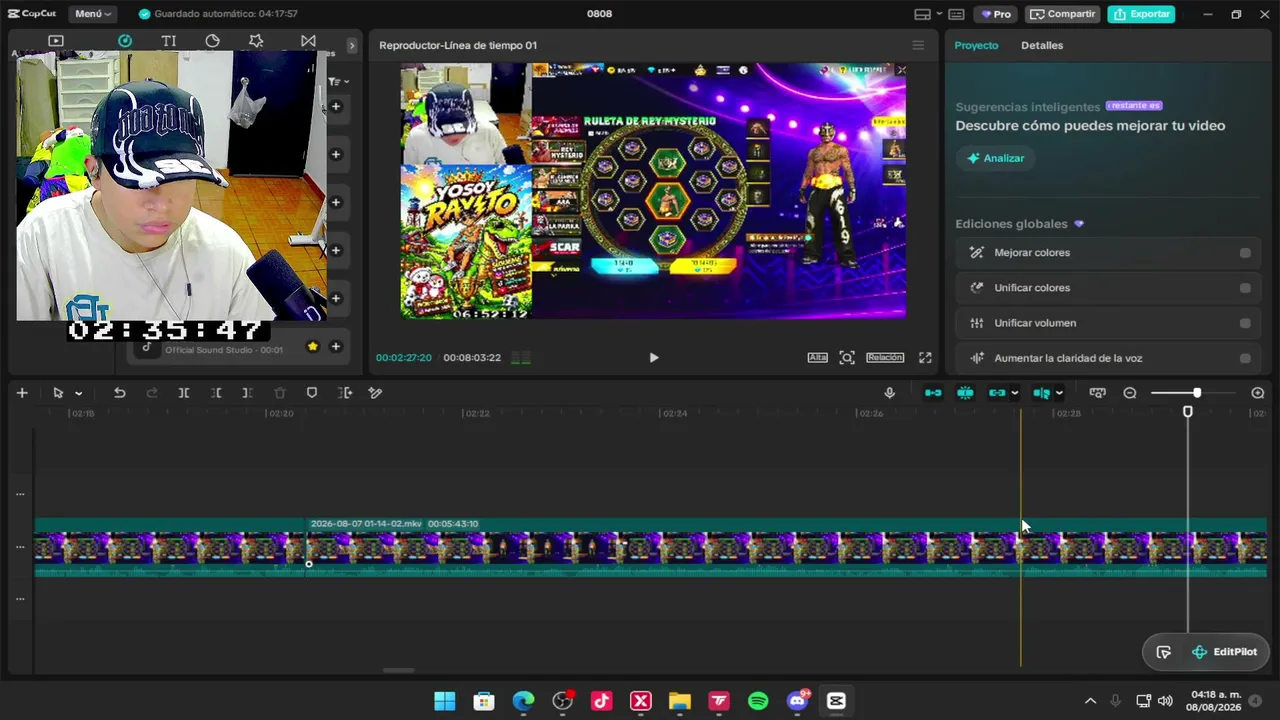Image resolution: width=1280 pixels, height=720 pixels.
Task: Expand more media tabs with the chevron
Action: (352, 45)
